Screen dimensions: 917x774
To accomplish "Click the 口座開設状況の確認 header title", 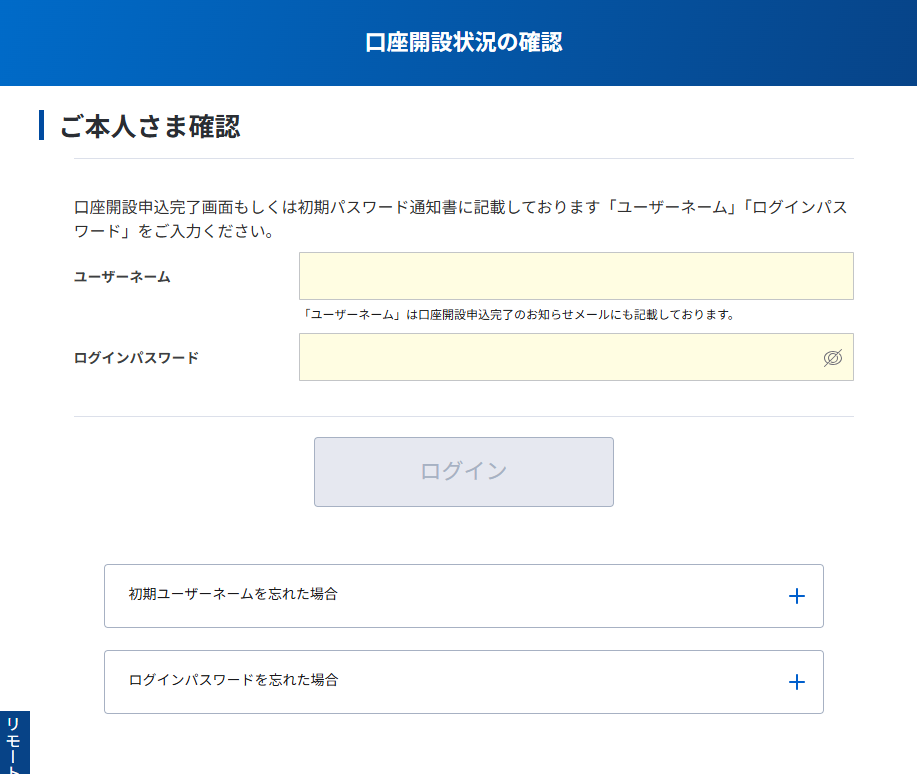I will point(463,42).
